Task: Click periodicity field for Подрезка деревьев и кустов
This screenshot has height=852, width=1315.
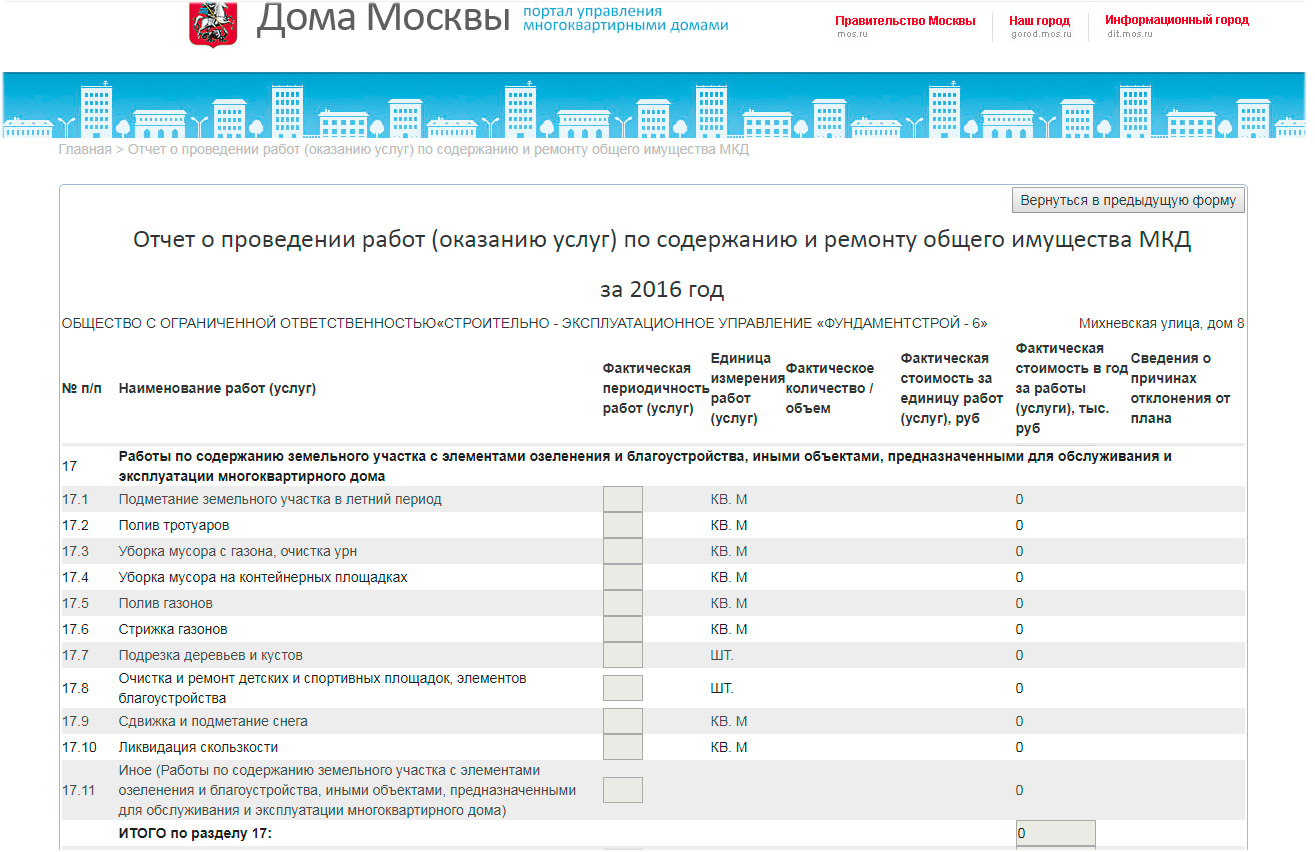Action: [622, 655]
